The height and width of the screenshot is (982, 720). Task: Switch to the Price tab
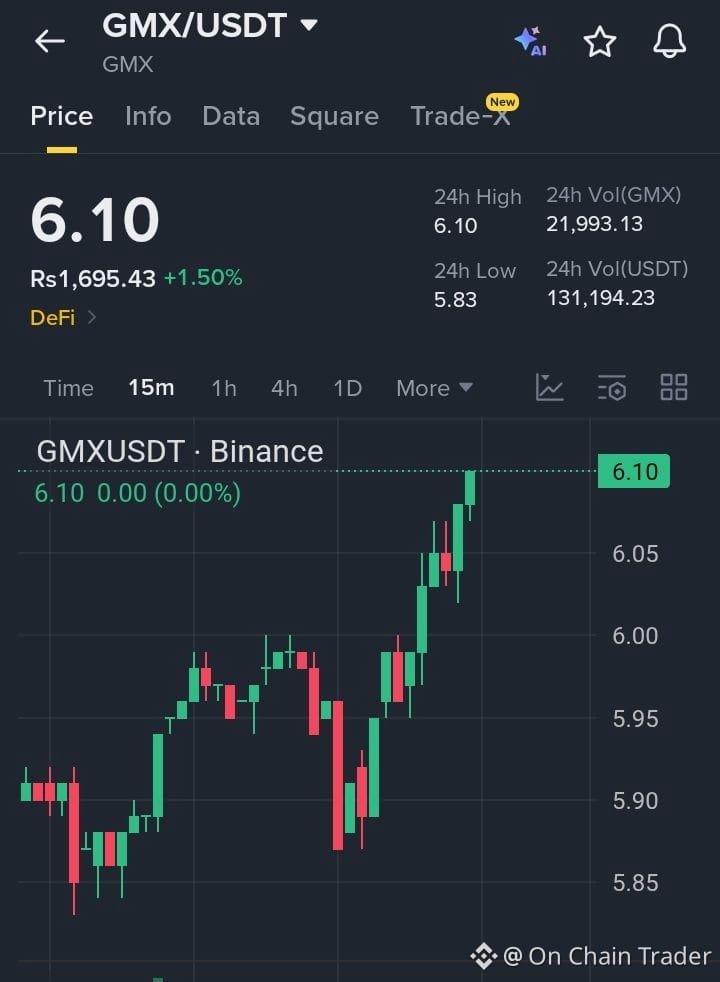point(61,116)
